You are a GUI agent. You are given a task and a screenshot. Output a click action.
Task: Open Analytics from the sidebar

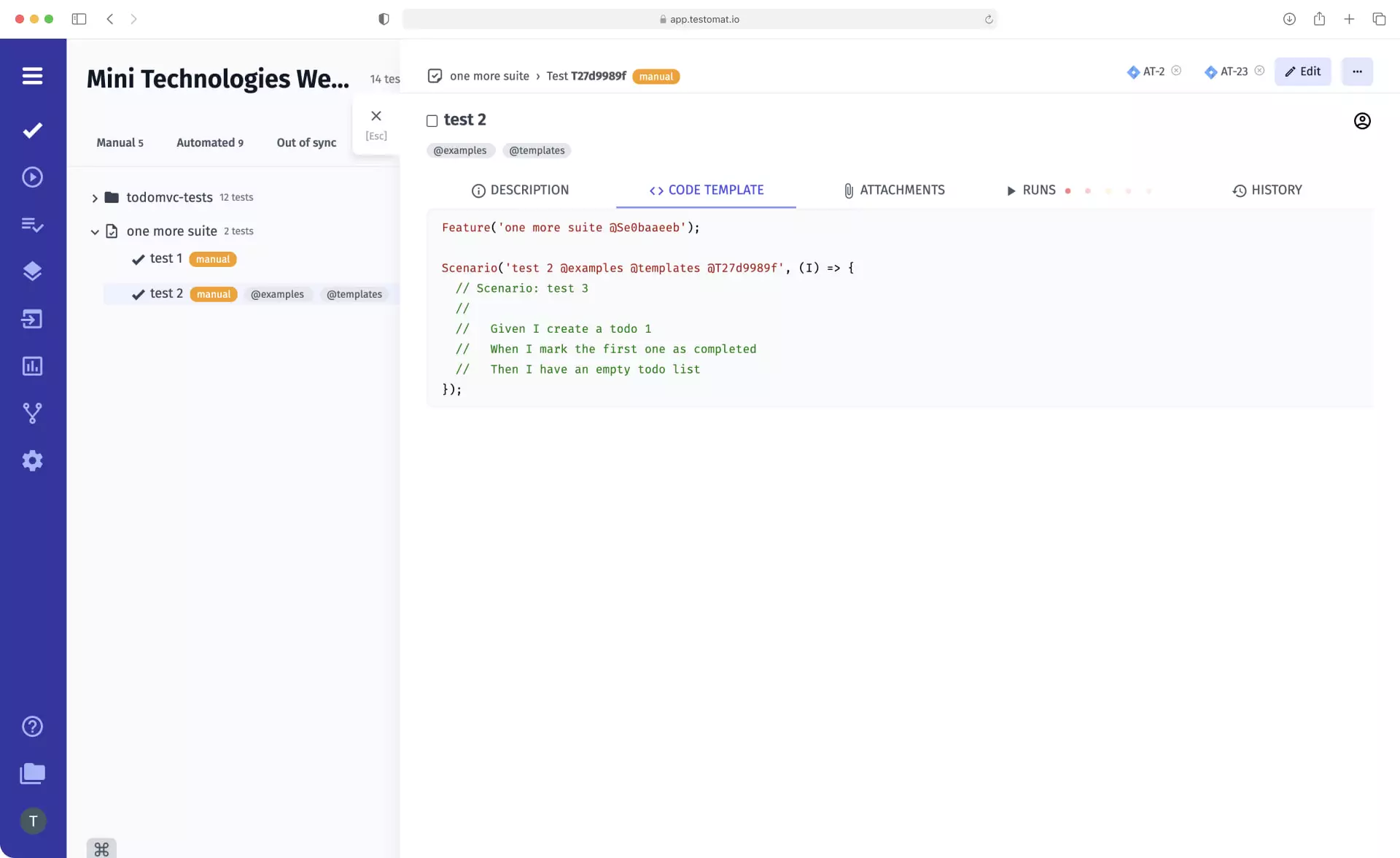point(33,366)
